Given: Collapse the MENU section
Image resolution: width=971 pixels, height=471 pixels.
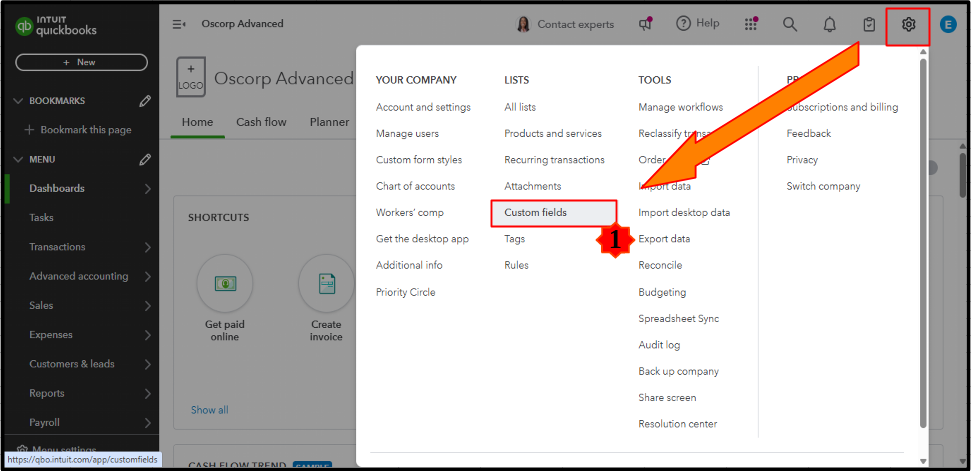Looking at the screenshot, I should coord(18,160).
